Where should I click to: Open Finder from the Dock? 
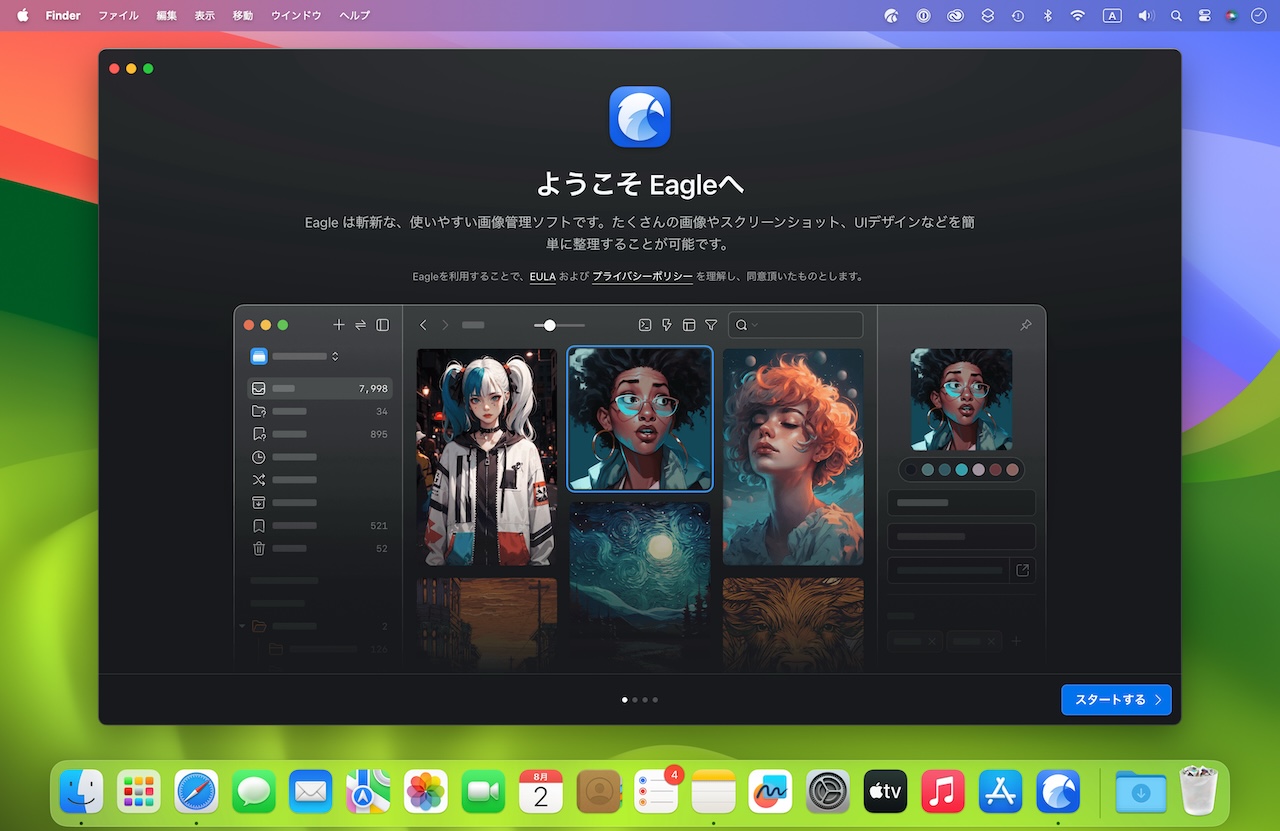[82, 792]
